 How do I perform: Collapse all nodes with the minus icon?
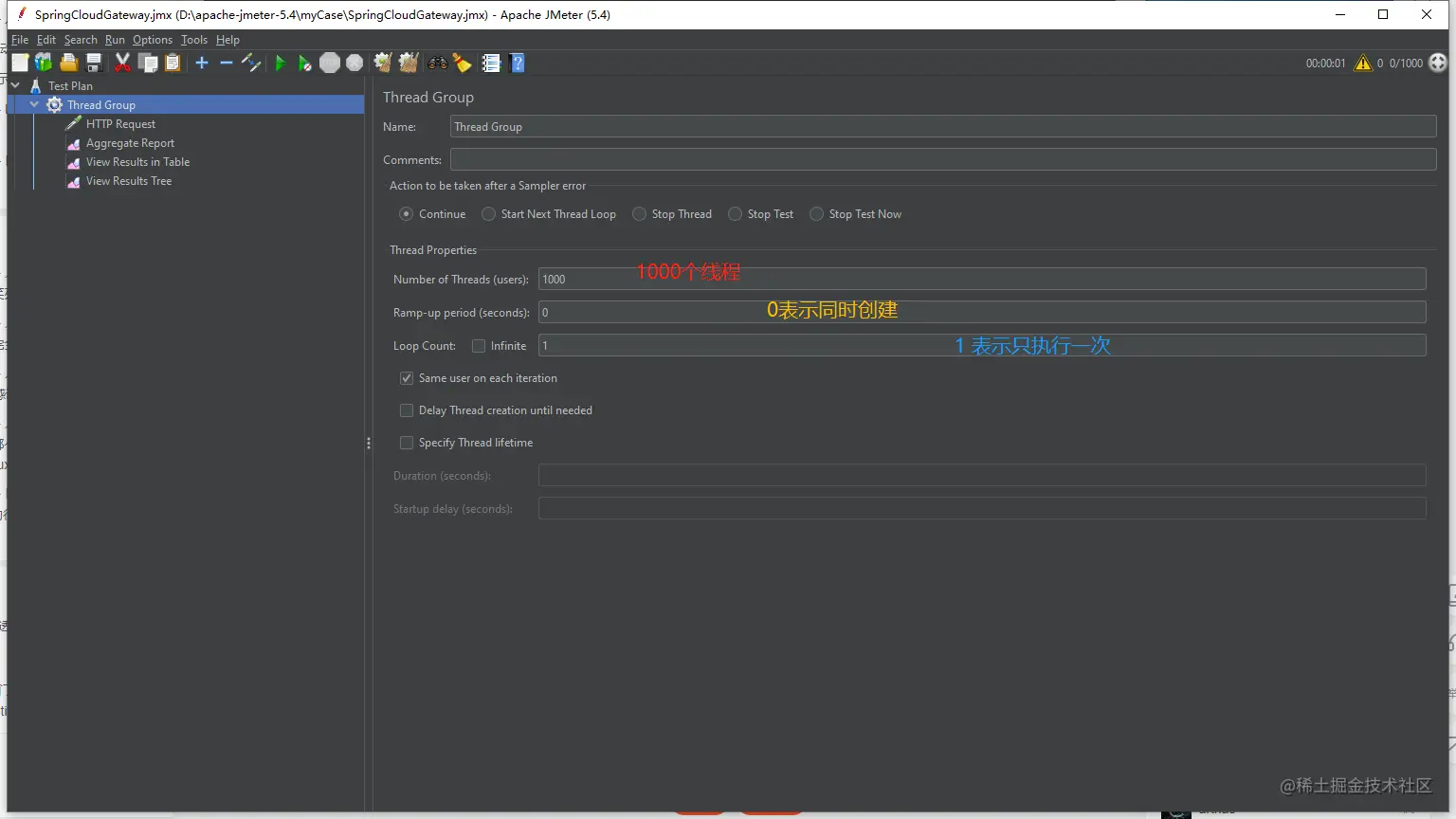(227, 63)
